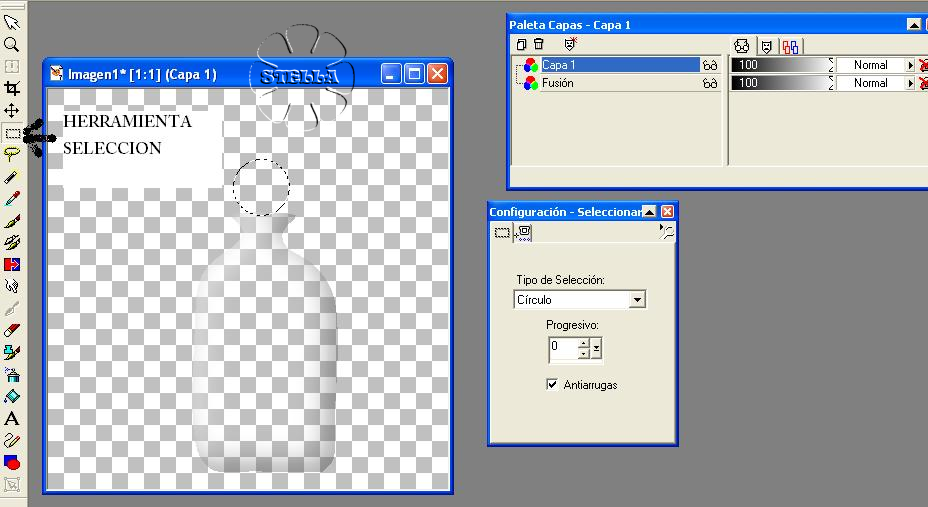928x507 pixels.
Task: Roll up the Configuración panel
Action: 649,212
